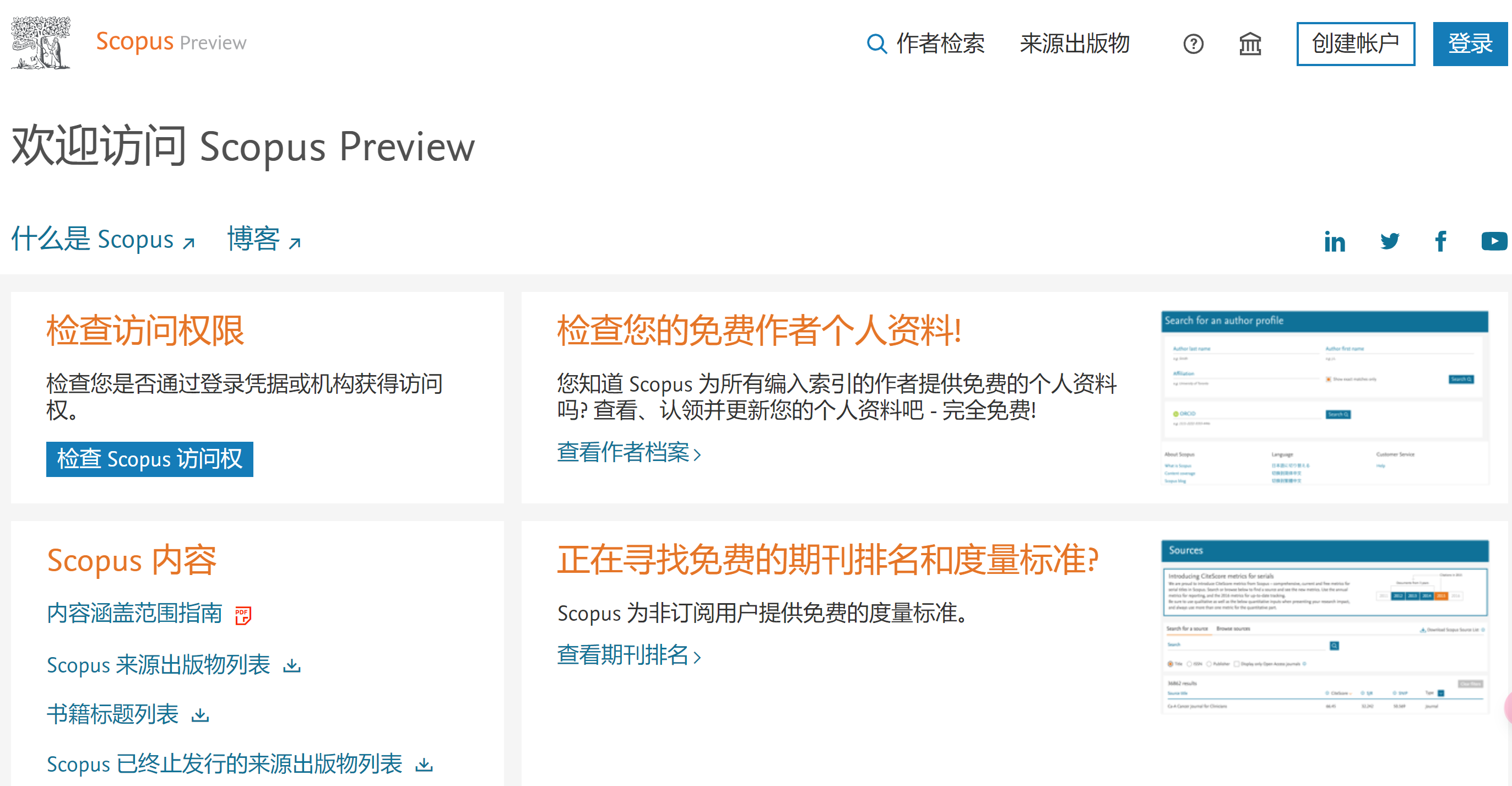Click the author profile search thumbnail
The width and height of the screenshot is (1512, 786).
tap(1324, 397)
